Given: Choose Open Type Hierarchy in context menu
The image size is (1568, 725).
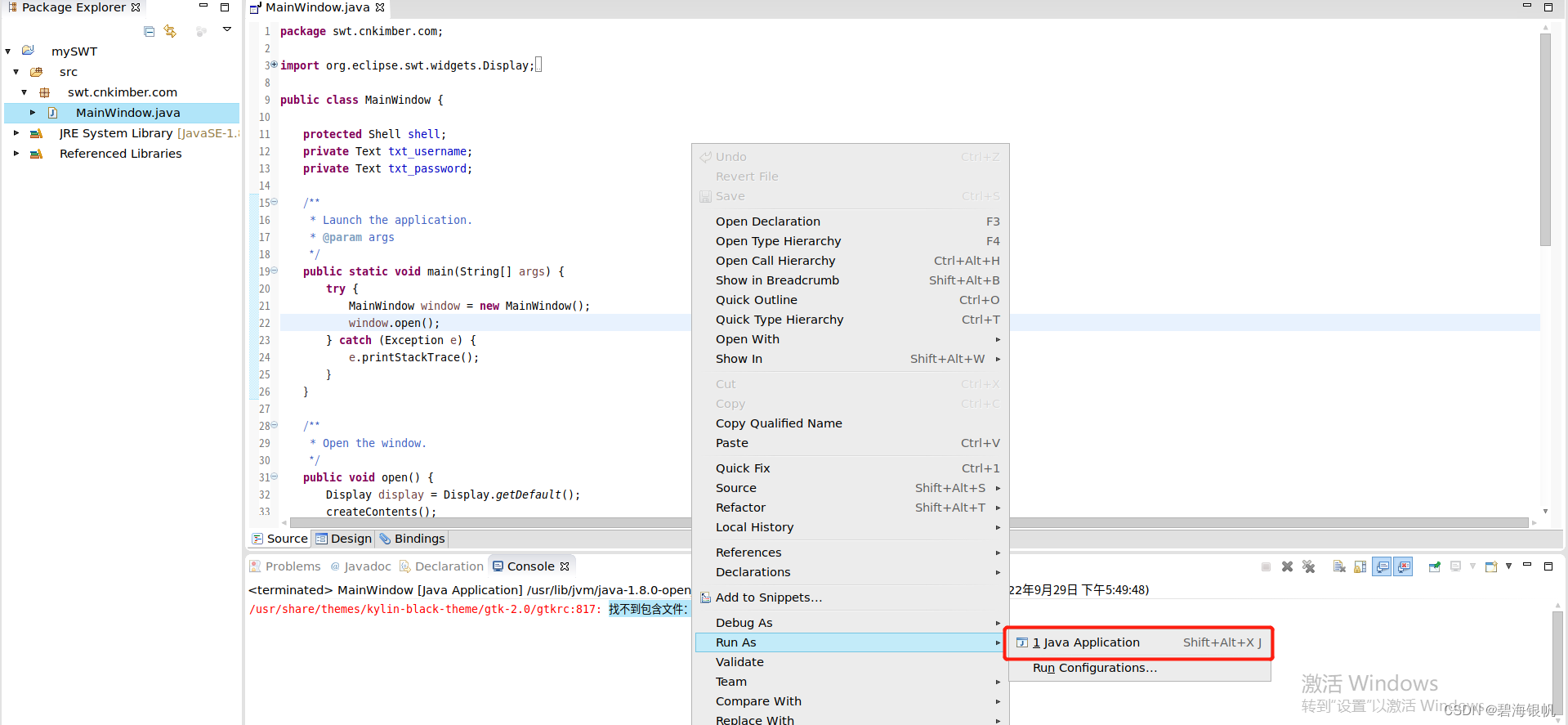Looking at the screenshot, I should (x=851, y=241).
